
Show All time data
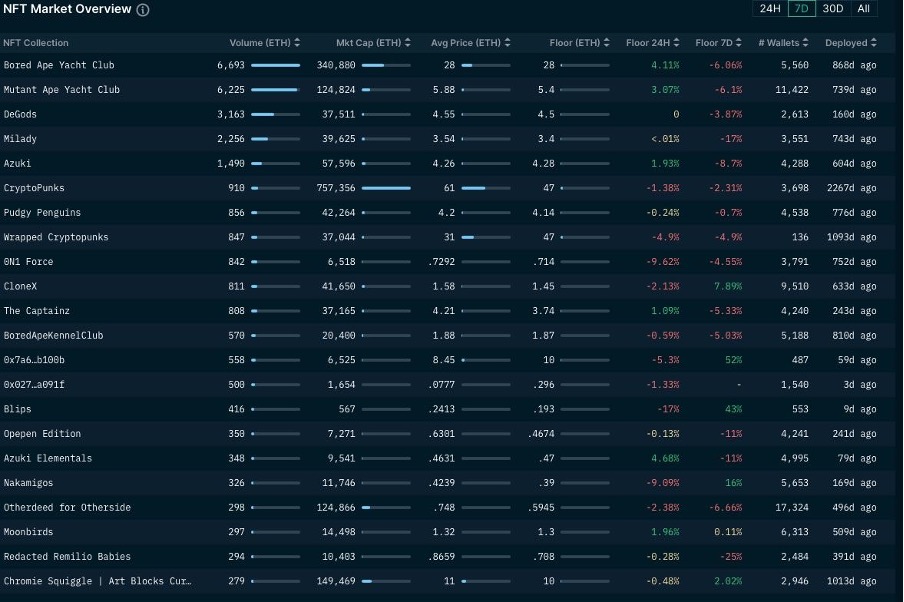(x=863, y=9)
